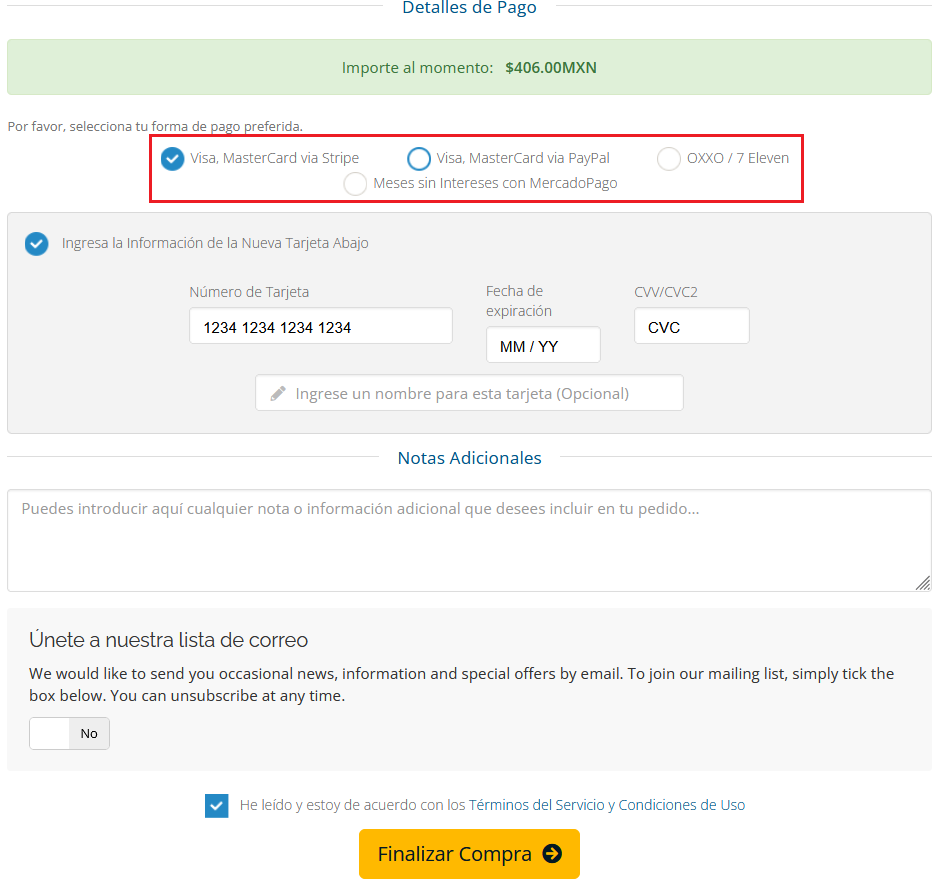Click the resize handle of the notes box

[x=922, y=582]
